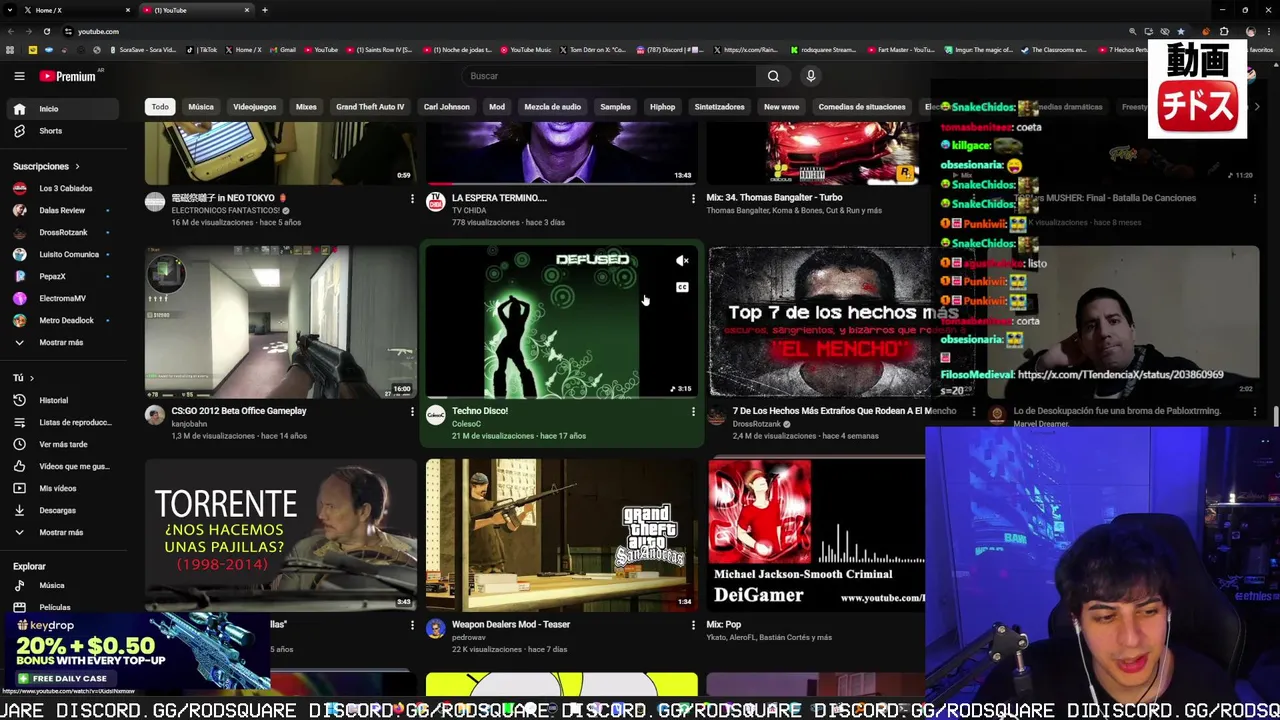This screenshot has height=720, width=1280.
Task: Open the YouTube hamburger guide menu
Action: [x=19, y=76]
